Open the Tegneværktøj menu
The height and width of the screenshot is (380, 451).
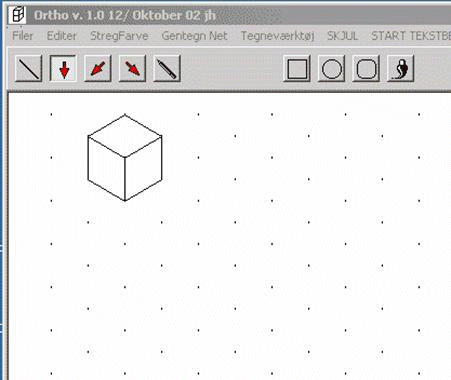[277, 36]
